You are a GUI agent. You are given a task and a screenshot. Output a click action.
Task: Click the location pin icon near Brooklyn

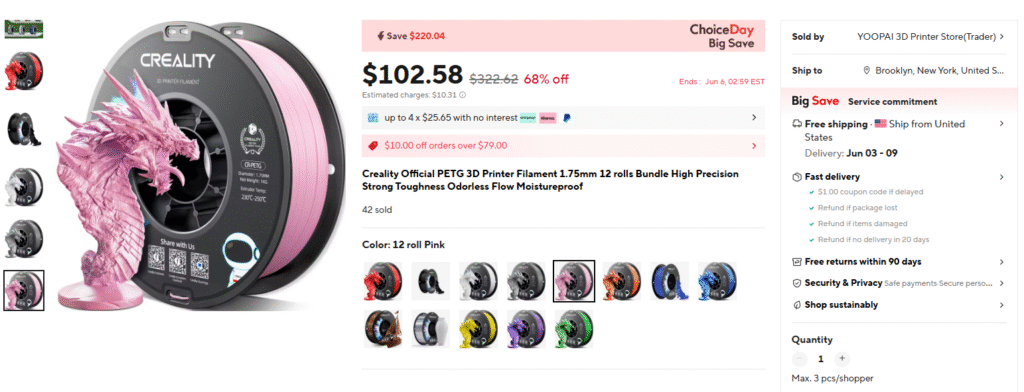pos(867,71)
